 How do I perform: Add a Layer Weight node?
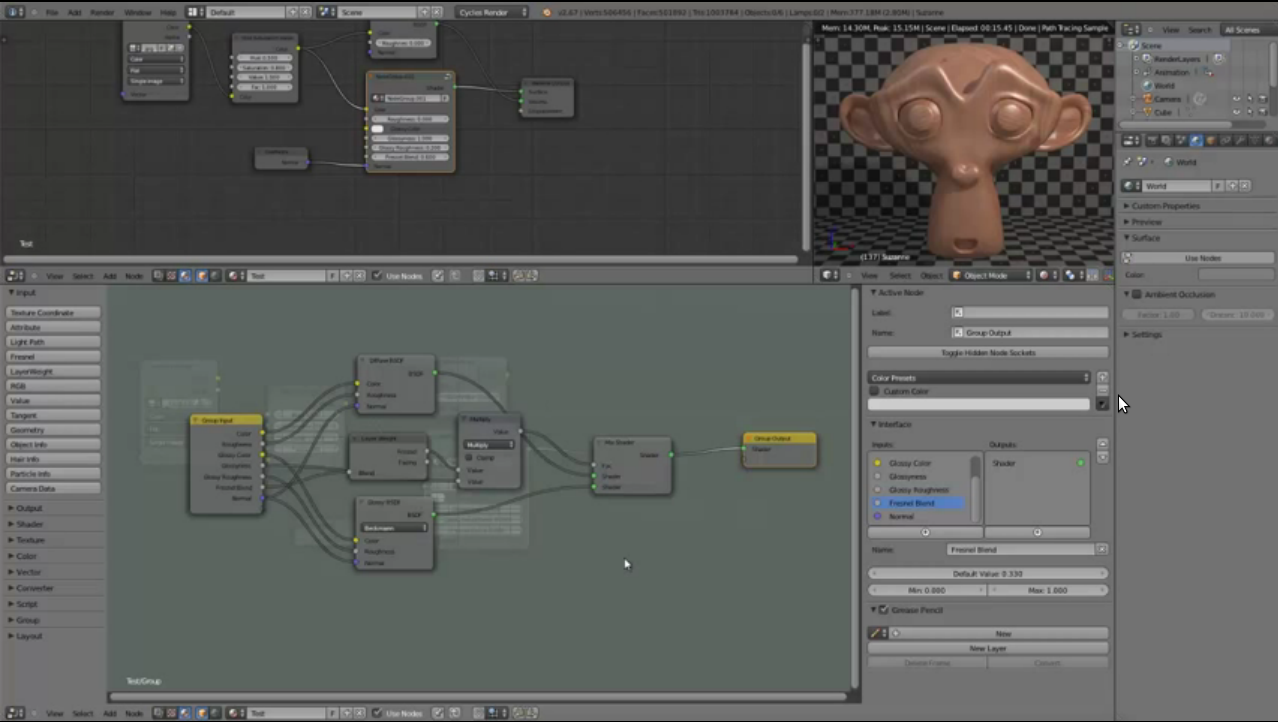coord(54,371)
